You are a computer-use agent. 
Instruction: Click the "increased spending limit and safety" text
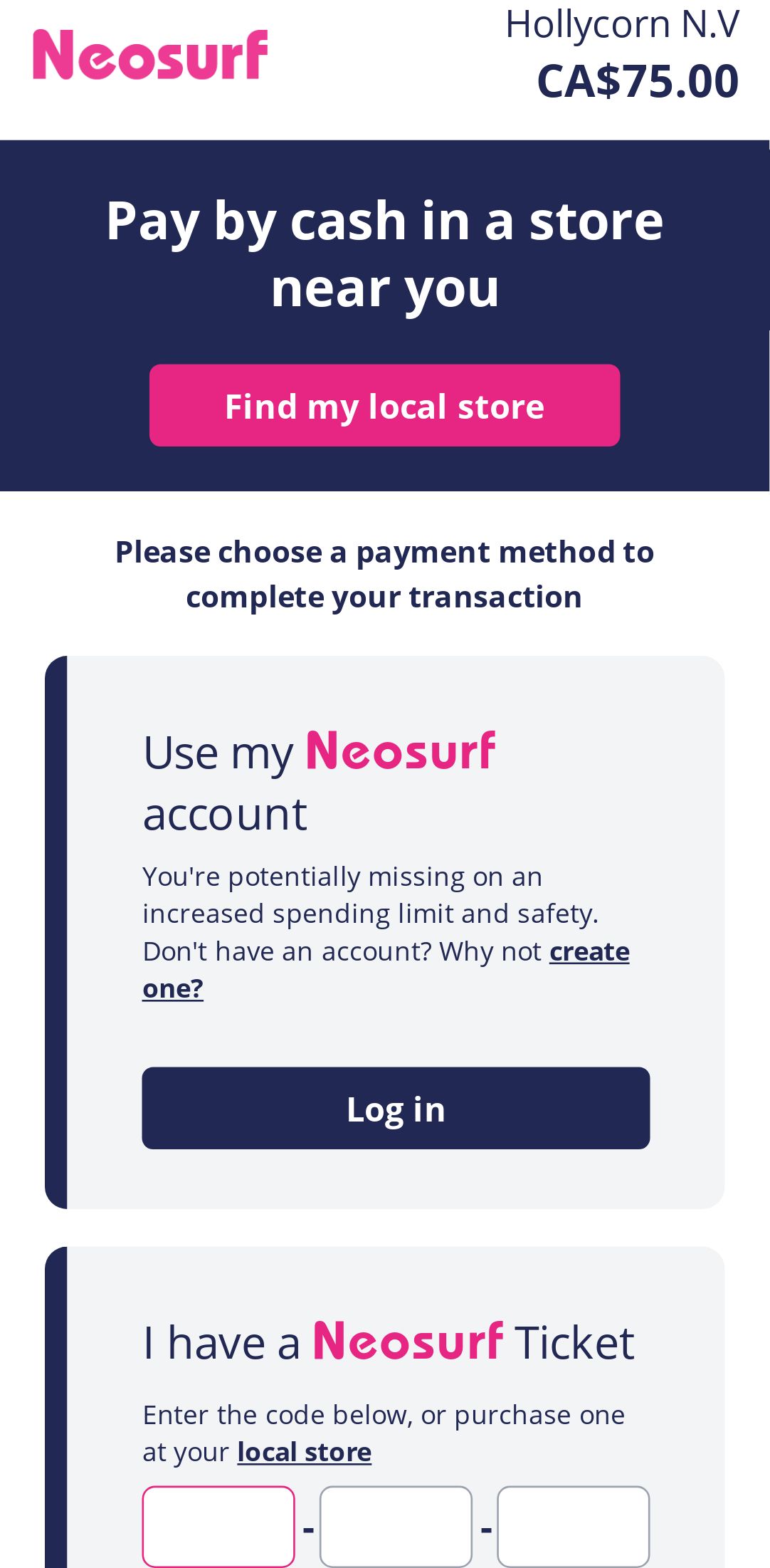[370, 914]
